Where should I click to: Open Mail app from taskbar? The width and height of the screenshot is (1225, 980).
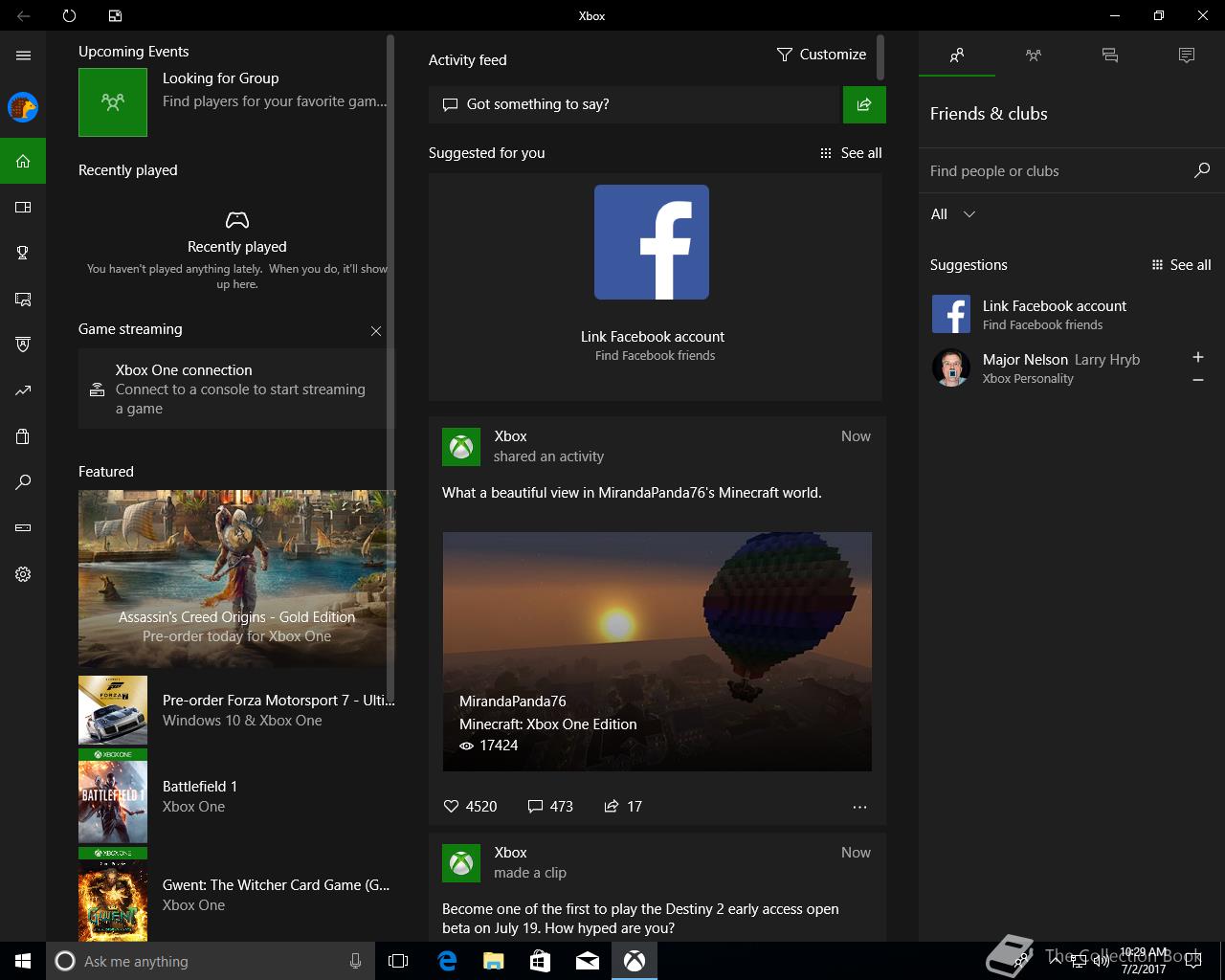tap(587, 961)
